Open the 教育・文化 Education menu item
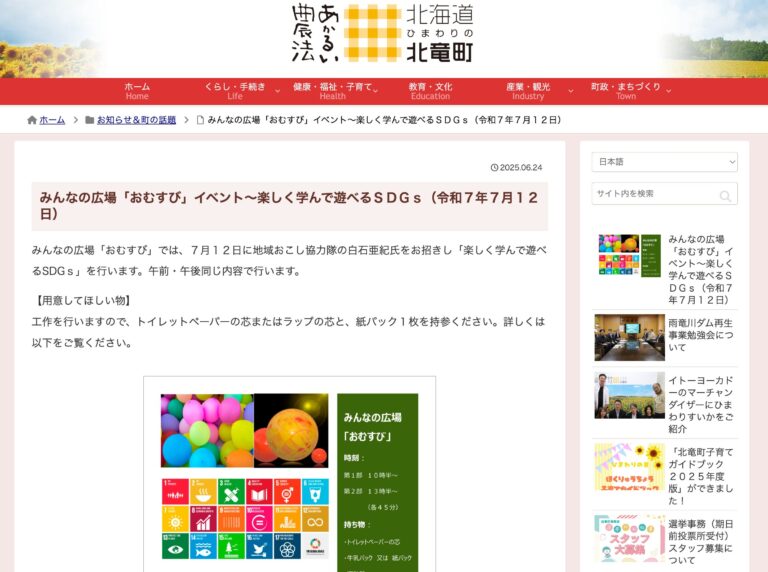Viewport: 768px width, 572px height. pyautogui.click(x=430, y=91)
